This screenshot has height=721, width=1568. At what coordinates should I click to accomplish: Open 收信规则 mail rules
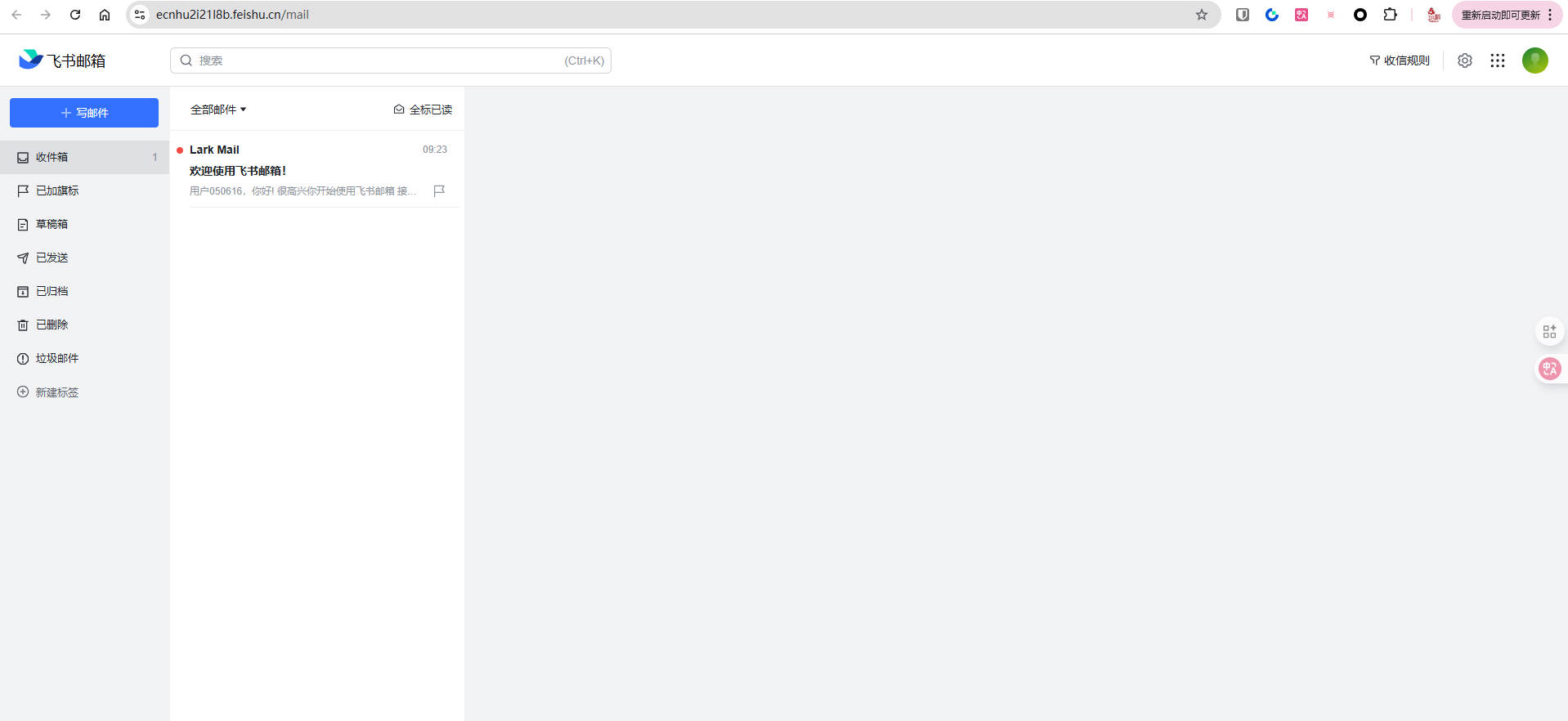pyautogui.click(x=1400, y=60)
